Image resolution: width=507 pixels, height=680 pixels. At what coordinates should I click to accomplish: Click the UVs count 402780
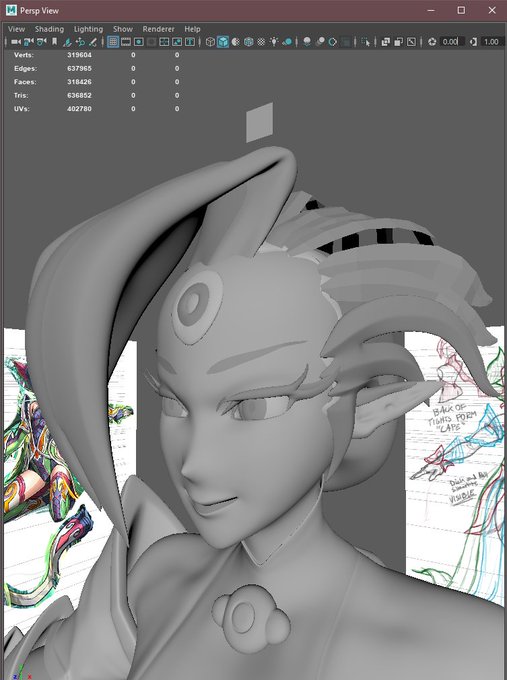pyautogui.click(x=79, y=109)
